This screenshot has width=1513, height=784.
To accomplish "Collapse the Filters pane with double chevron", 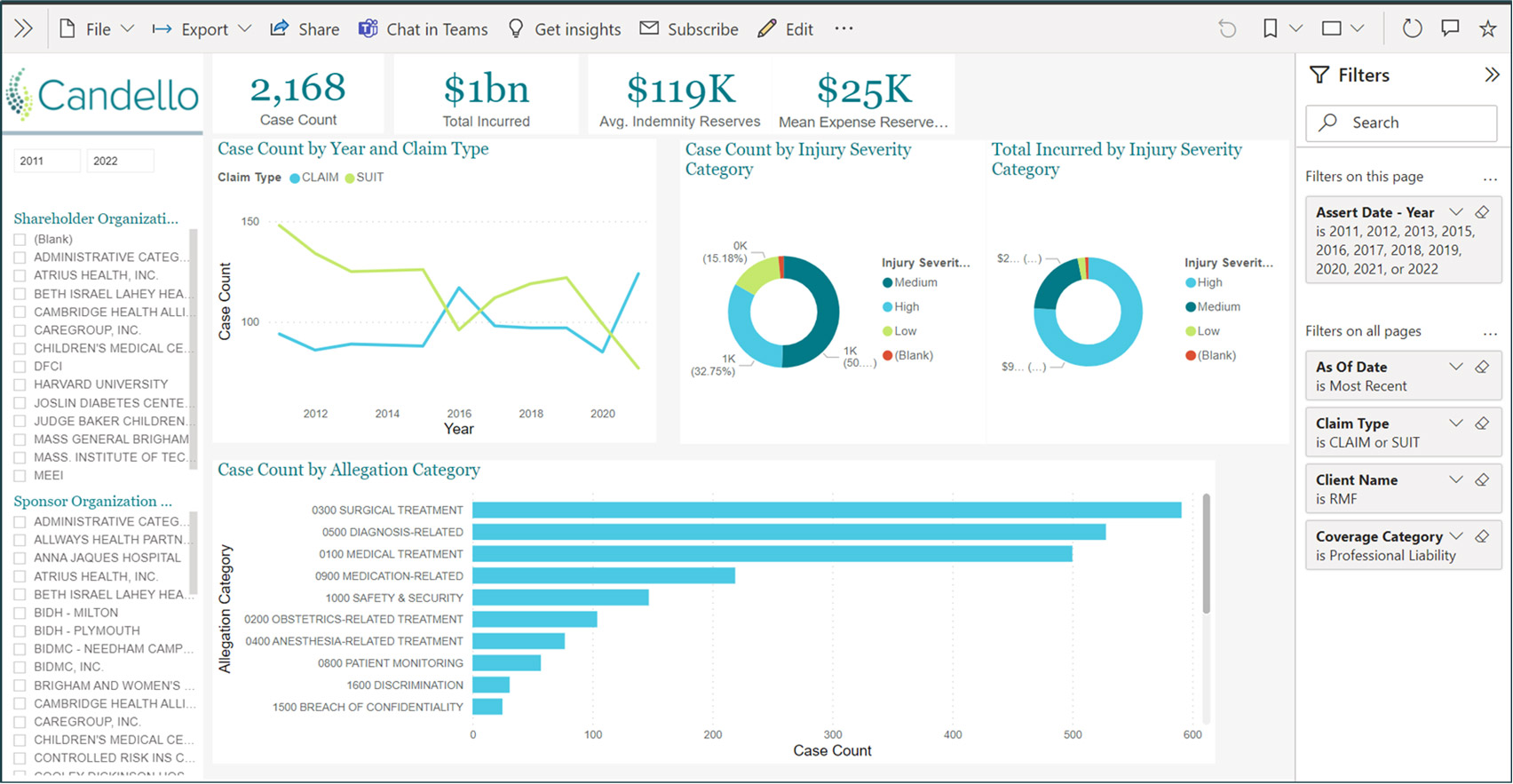I will click(1492, 75).
